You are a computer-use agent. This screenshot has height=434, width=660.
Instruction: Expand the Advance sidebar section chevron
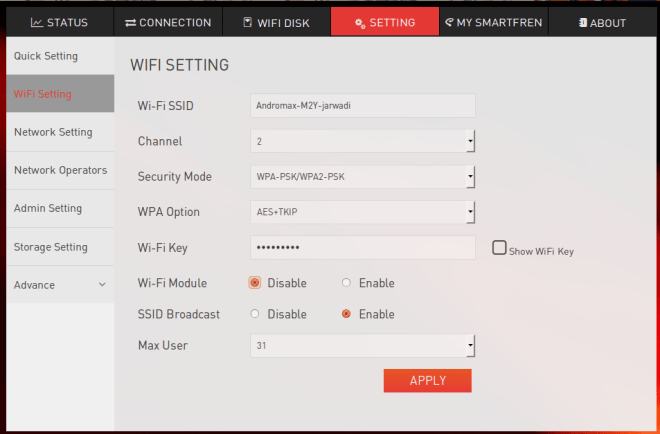point(102,285)
